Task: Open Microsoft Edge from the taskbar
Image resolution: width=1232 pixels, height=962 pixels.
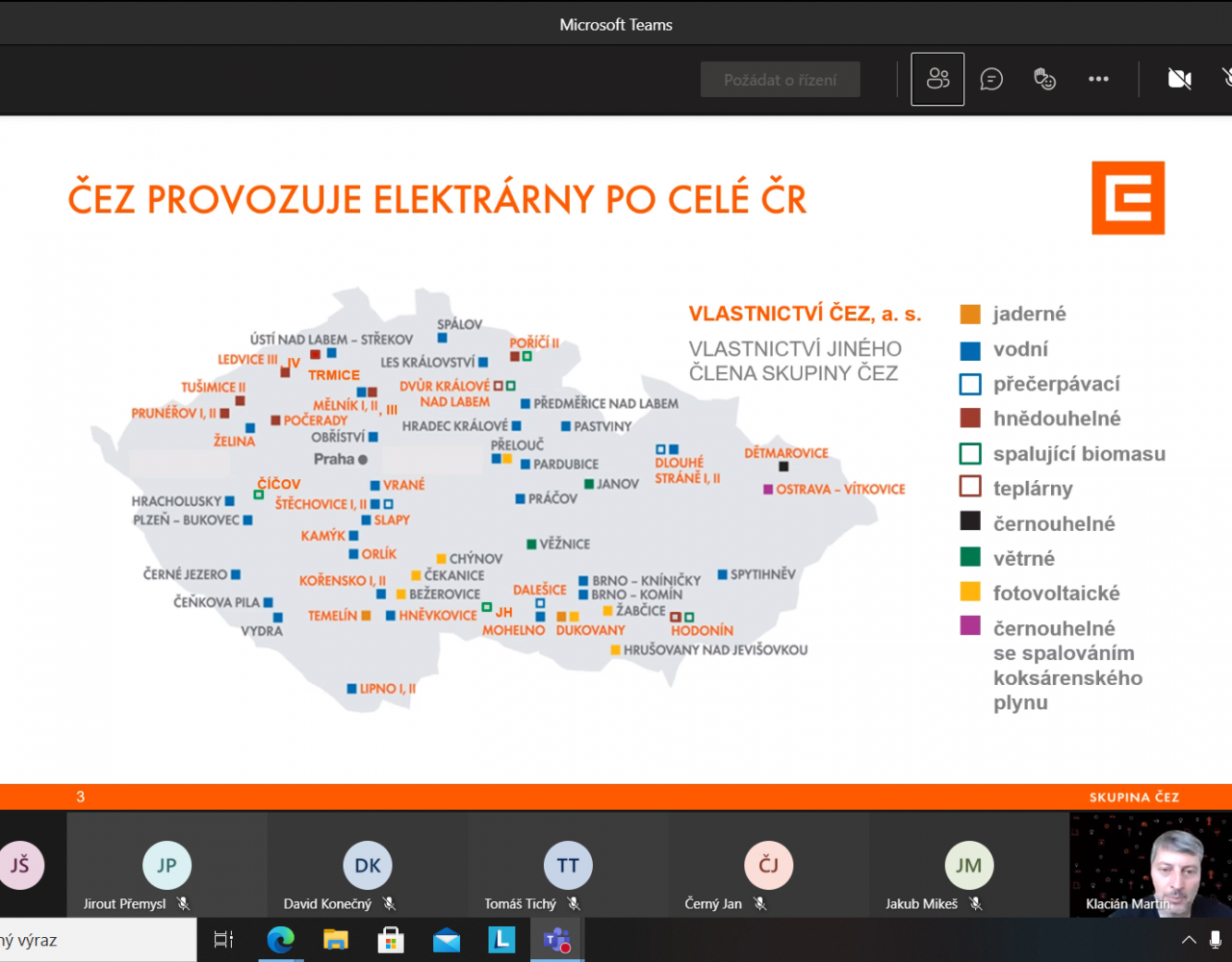Action: coord(280,940)
